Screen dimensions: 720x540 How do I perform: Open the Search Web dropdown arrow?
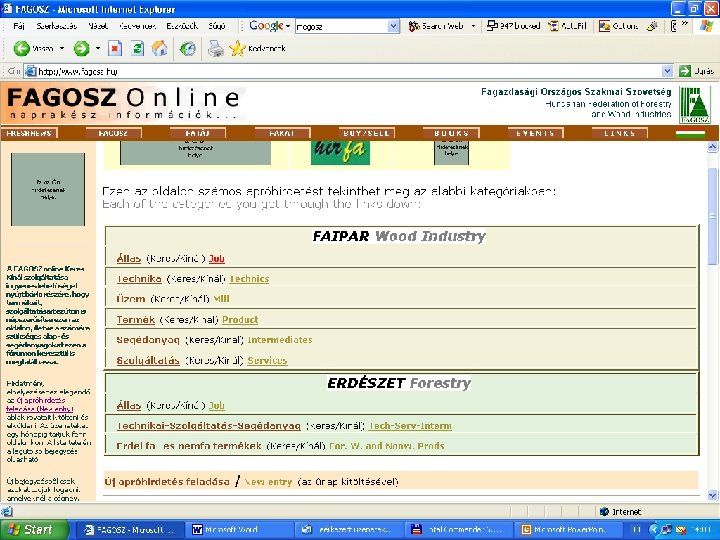click(x=473, y=26)
